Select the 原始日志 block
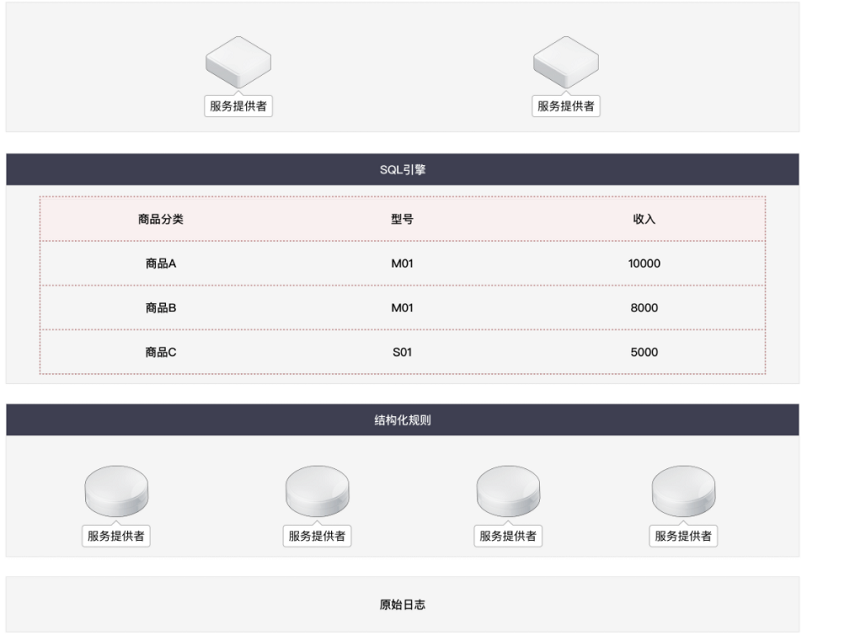Screen dimensions: 850x641 pos(402,604)
